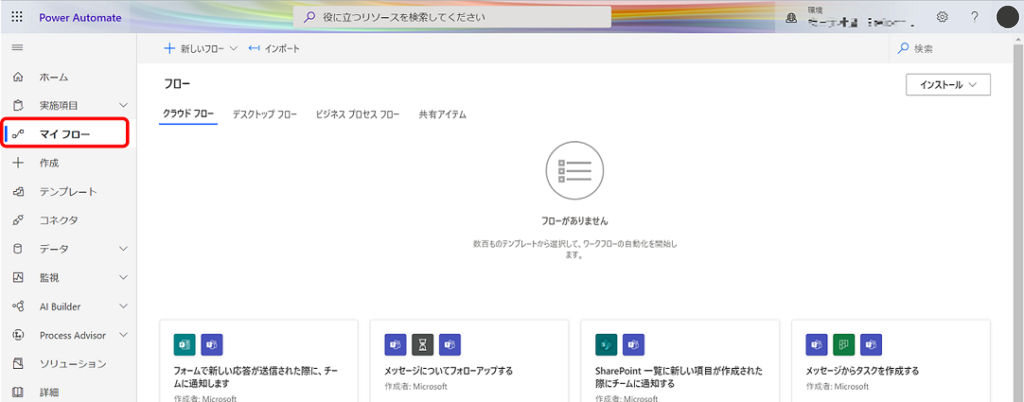This screenshot has height=402, width=1024.
Task: Switch to the ビジネス プロセス フロー tab
Action: pos(357,114)
